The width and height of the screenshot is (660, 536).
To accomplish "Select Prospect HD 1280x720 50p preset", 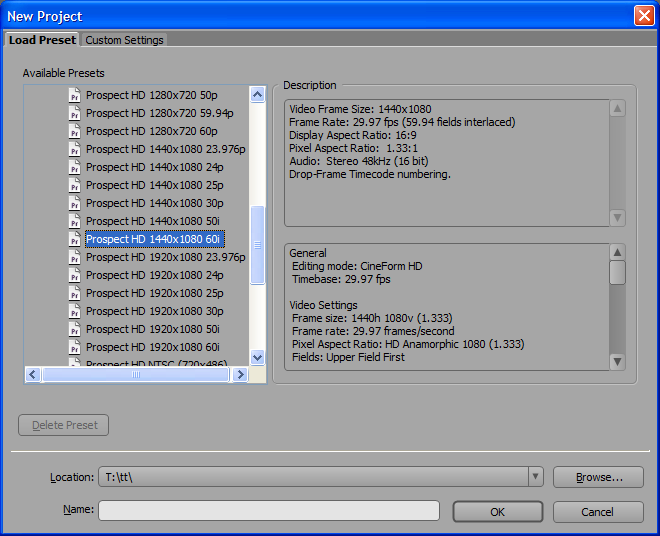I will click(x=152, y=95).
